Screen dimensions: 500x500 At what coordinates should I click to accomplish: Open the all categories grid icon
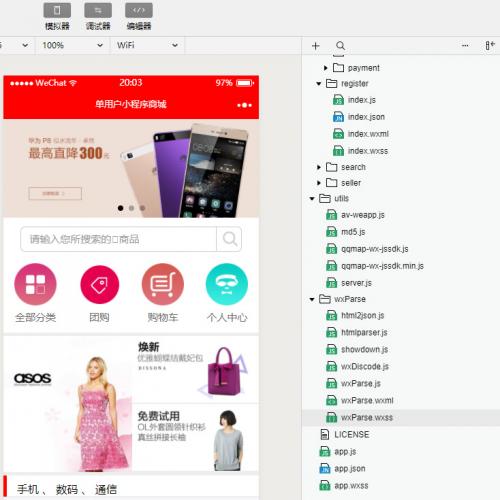point(35,284)
